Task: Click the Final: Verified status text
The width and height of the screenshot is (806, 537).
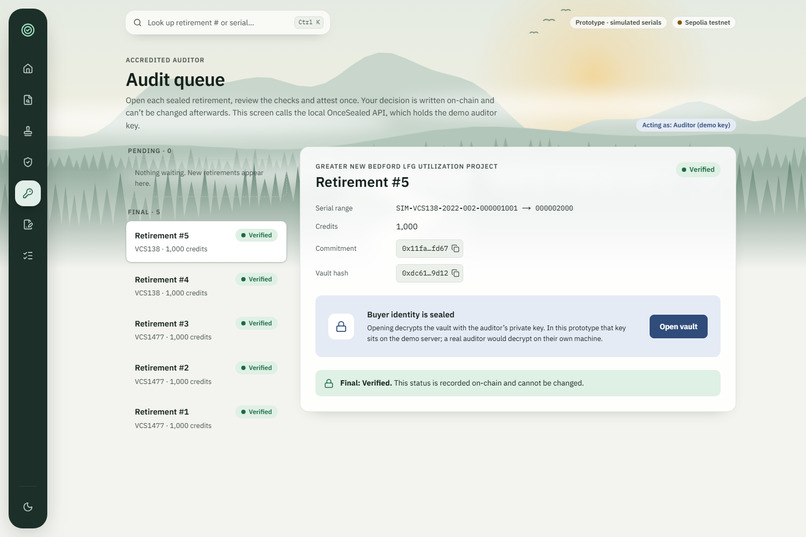Action: click(x=366, y=383)
